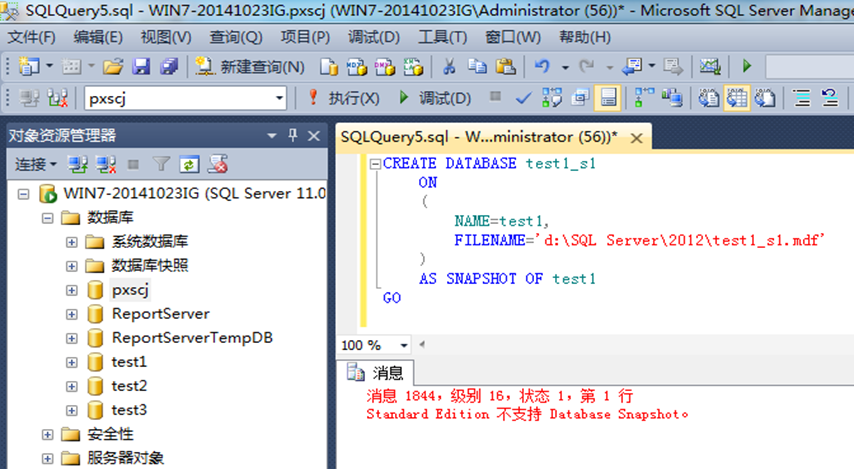
Task: Click the Copy toolbar icon
Action: tap(477, 66)
